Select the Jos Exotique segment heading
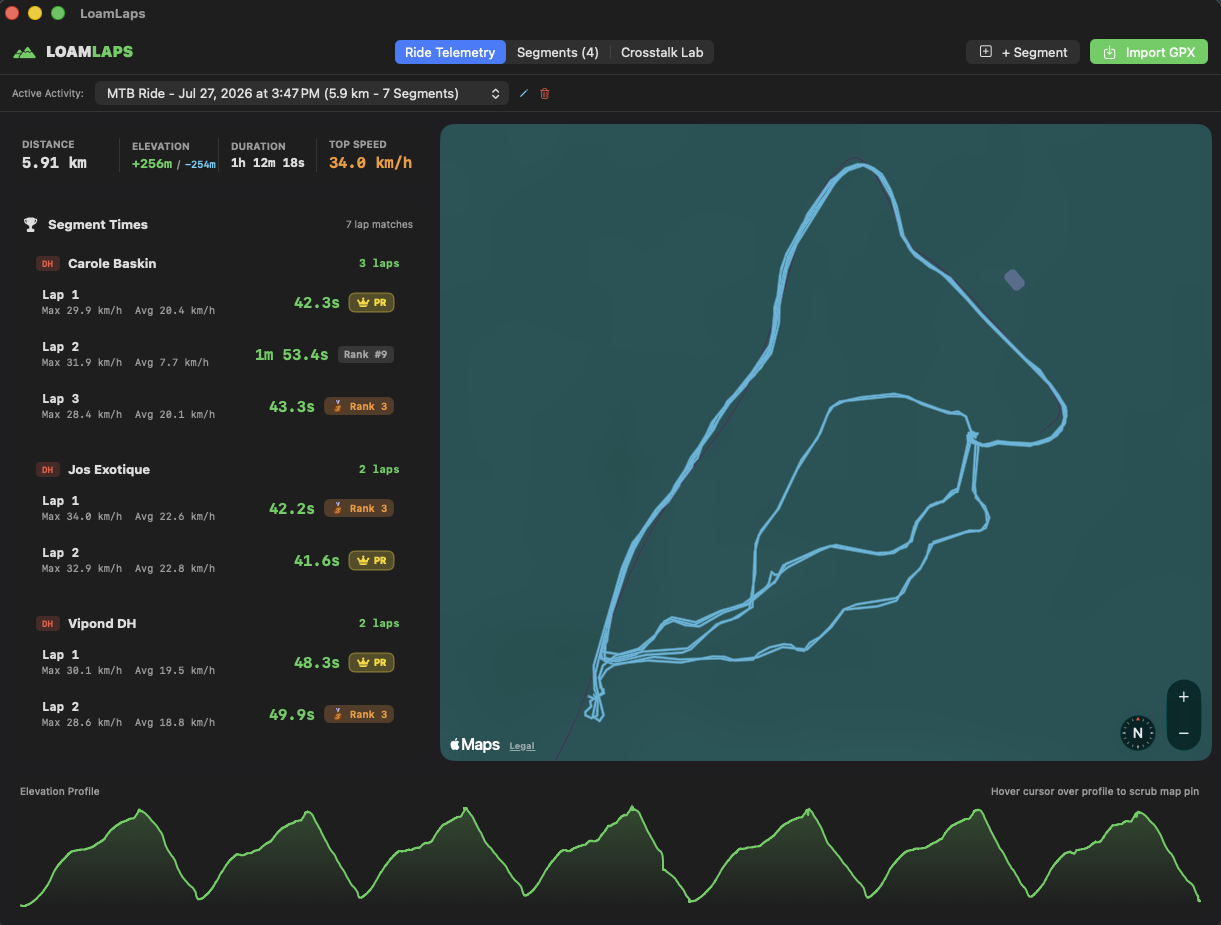Screen dimensions: 1221x925 pos(109,470)
